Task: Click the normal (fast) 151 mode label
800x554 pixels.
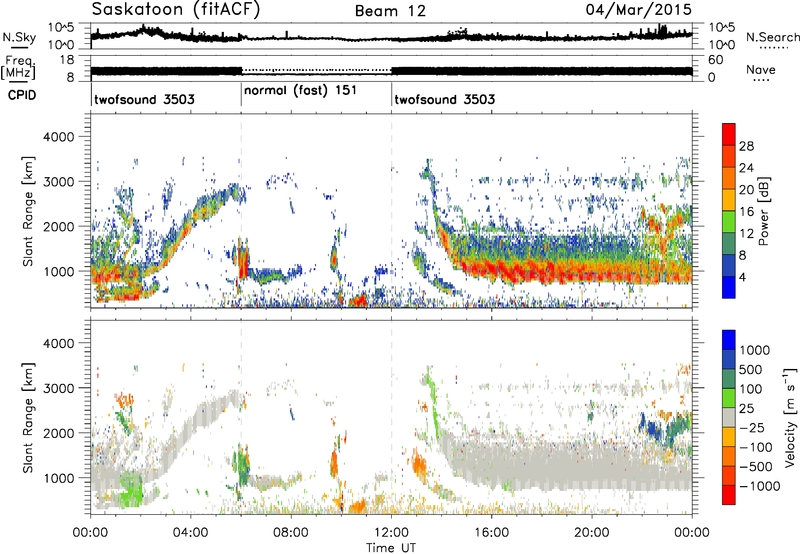Action: [301, 91]
